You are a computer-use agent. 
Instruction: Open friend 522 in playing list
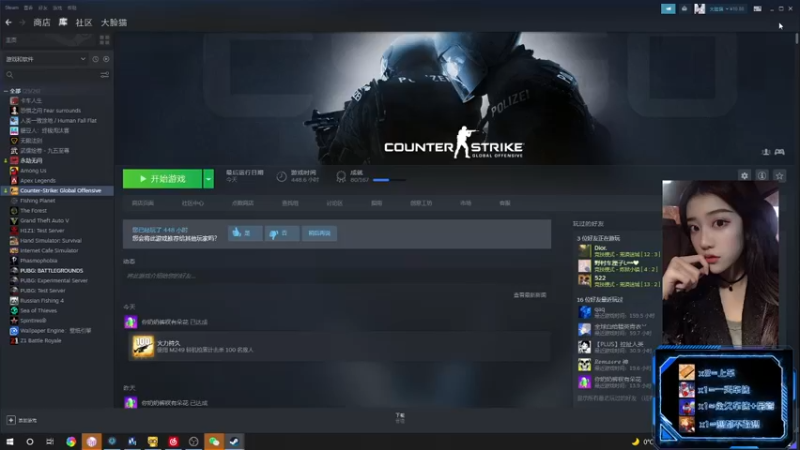pos(618,281)
